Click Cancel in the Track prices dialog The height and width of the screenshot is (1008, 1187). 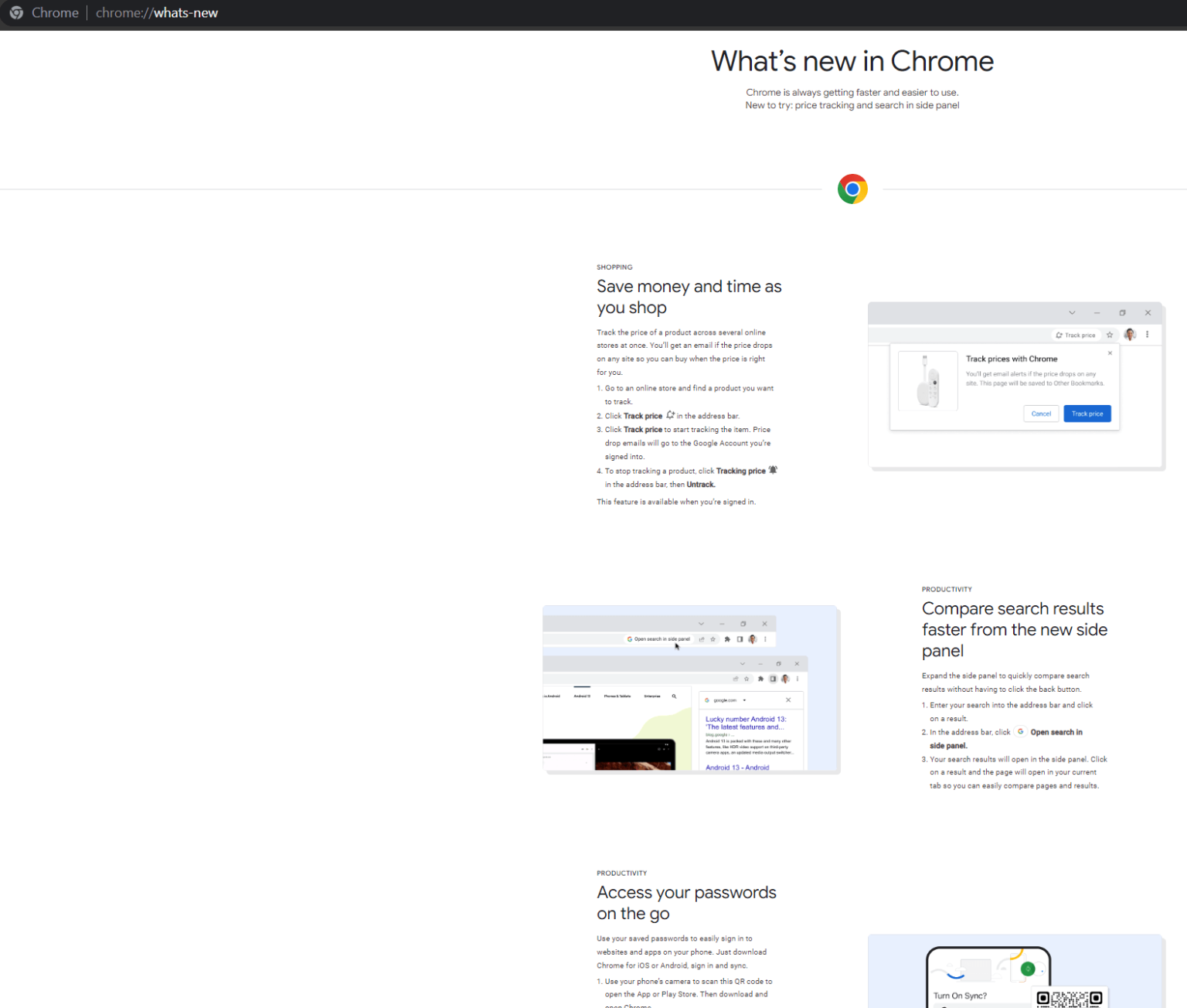click(x=1041, y=414)
